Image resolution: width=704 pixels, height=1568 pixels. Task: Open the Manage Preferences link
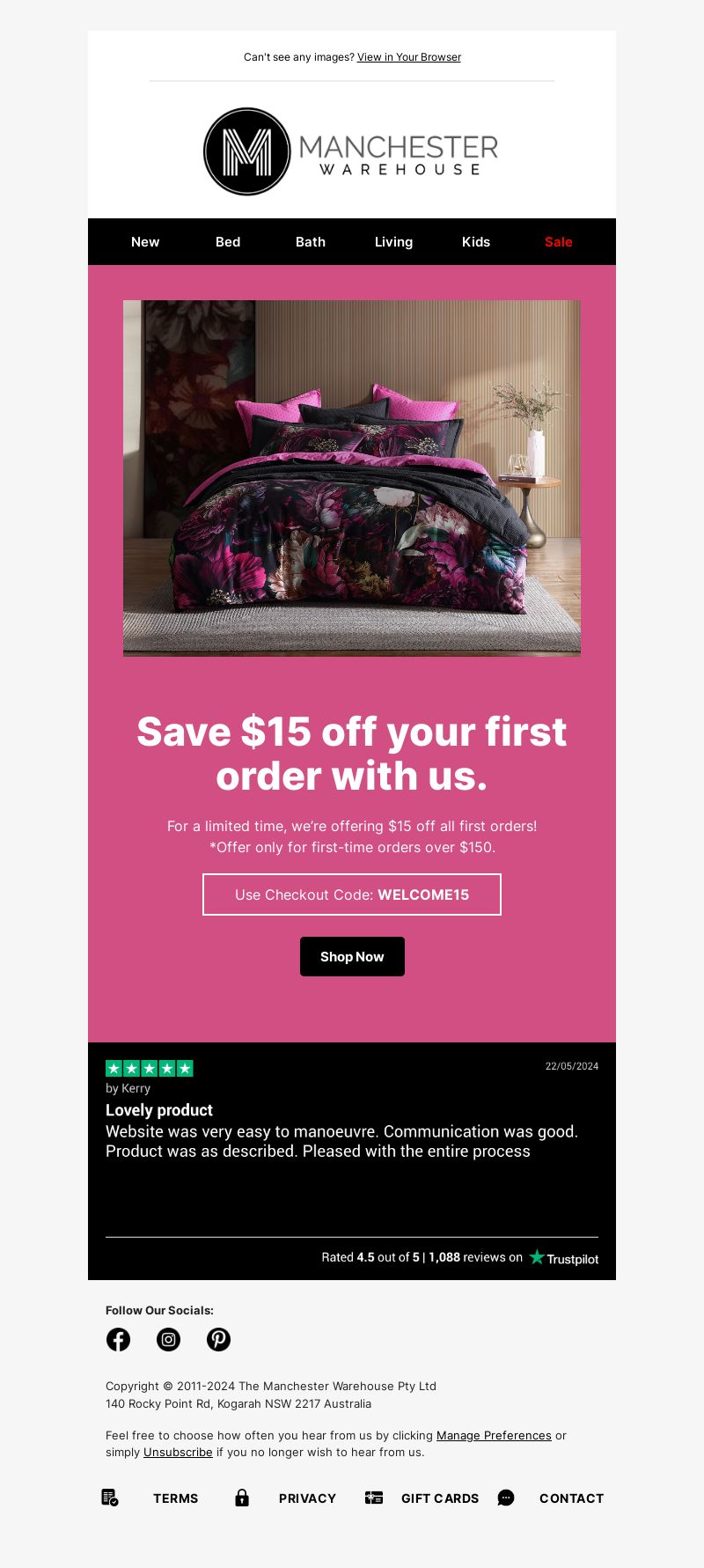(x=494, y=1435)
